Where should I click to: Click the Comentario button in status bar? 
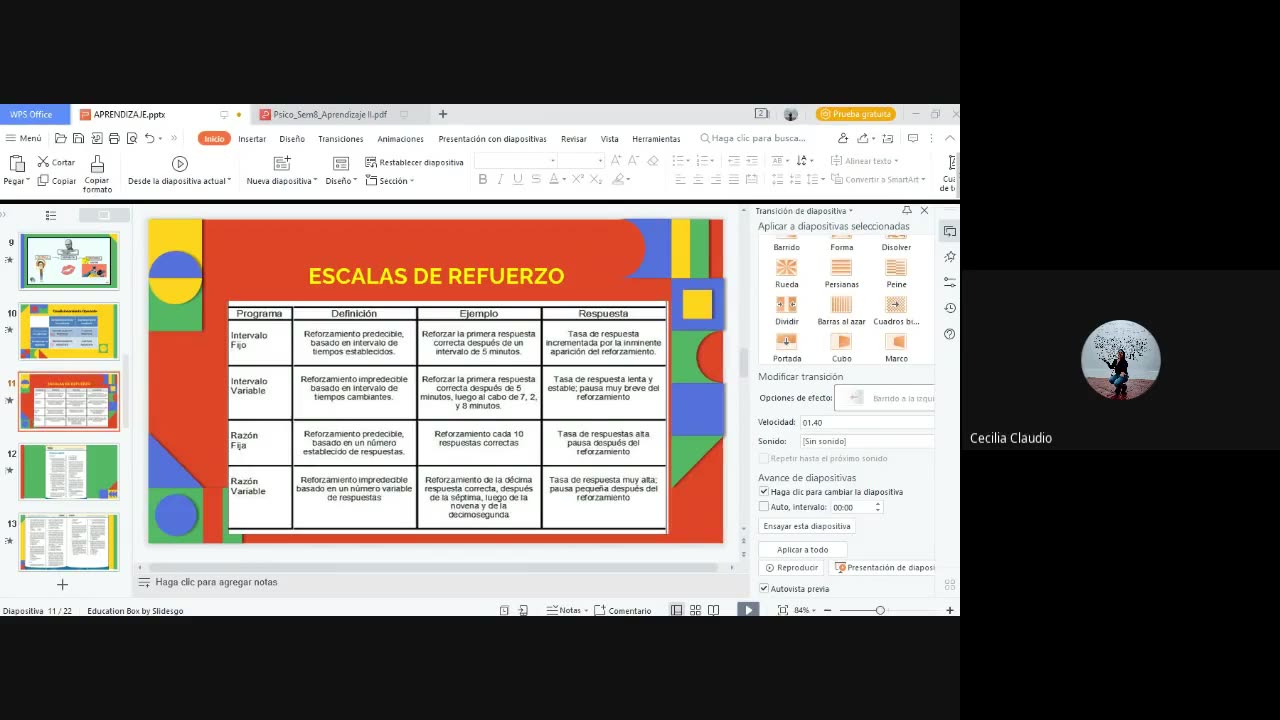click(x=622, y=610)
